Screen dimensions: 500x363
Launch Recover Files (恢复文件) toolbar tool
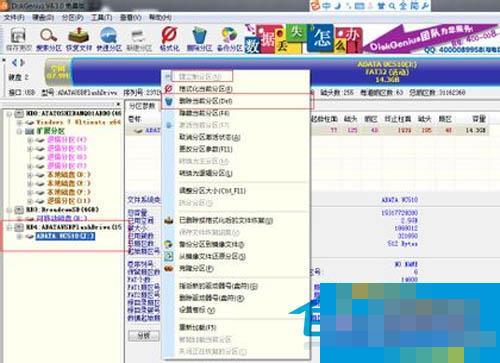tap(79, 39)
